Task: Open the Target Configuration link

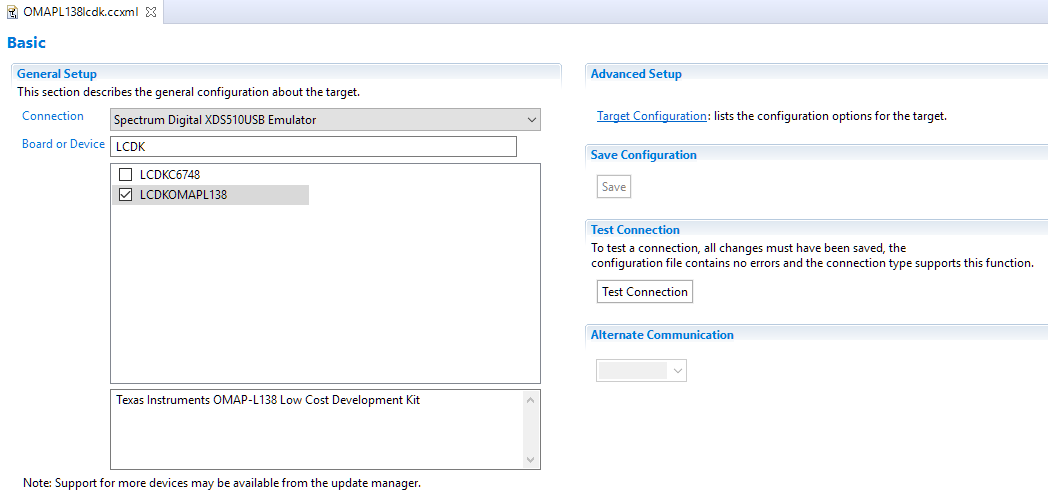Action: pyautogui.click(x=651, y=116)
